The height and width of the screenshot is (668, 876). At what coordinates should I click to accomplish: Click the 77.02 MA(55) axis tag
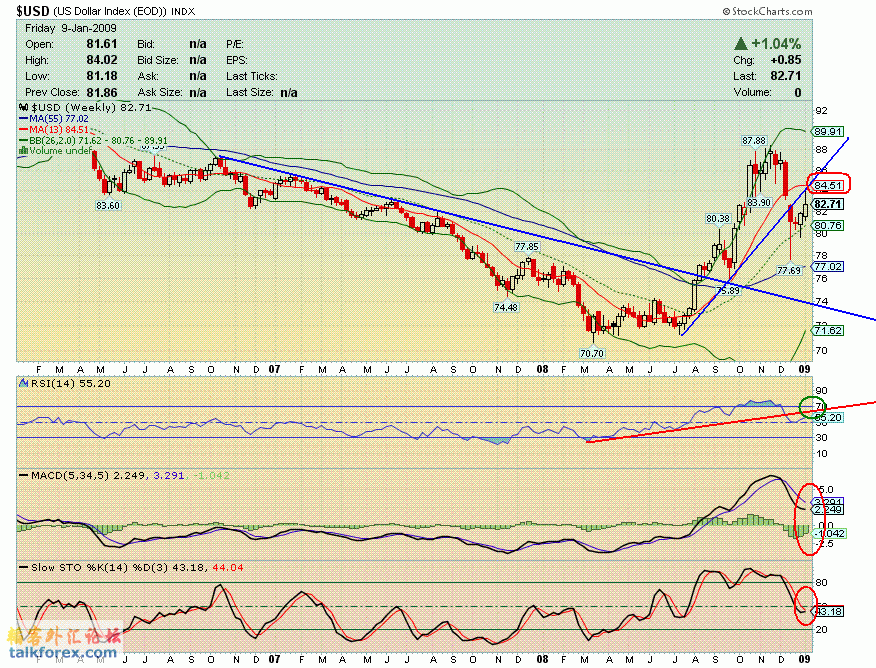pyautogui.click(x=827, y=266)
